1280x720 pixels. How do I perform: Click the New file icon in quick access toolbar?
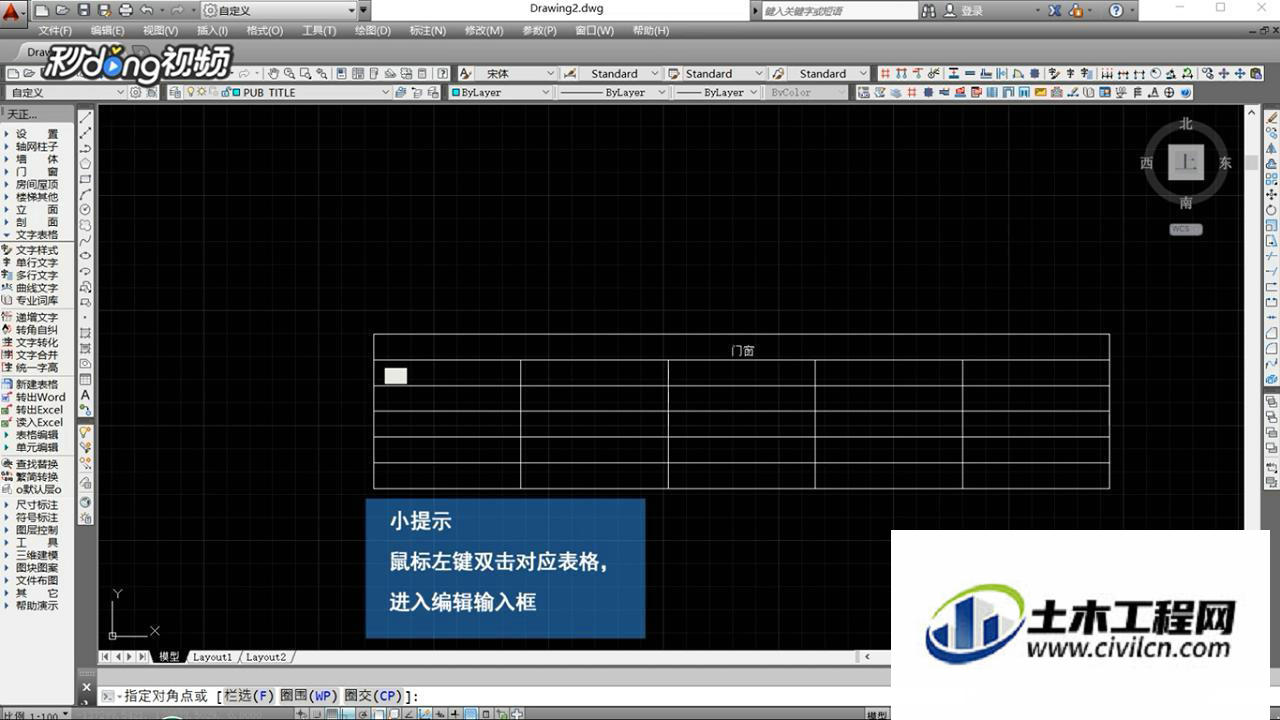point(41,10)
